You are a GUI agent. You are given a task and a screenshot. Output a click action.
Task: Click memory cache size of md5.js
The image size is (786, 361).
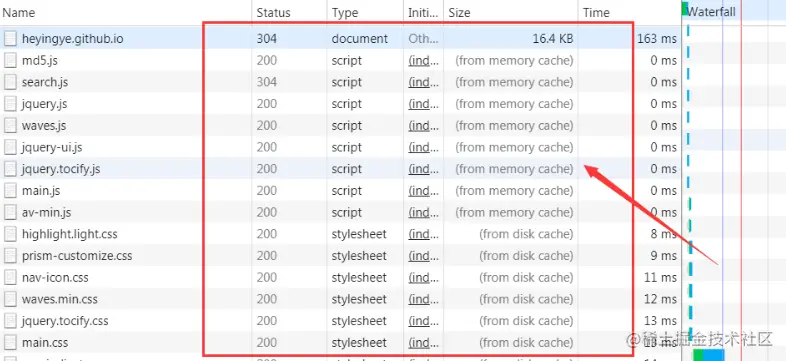(x=514, y=61)
